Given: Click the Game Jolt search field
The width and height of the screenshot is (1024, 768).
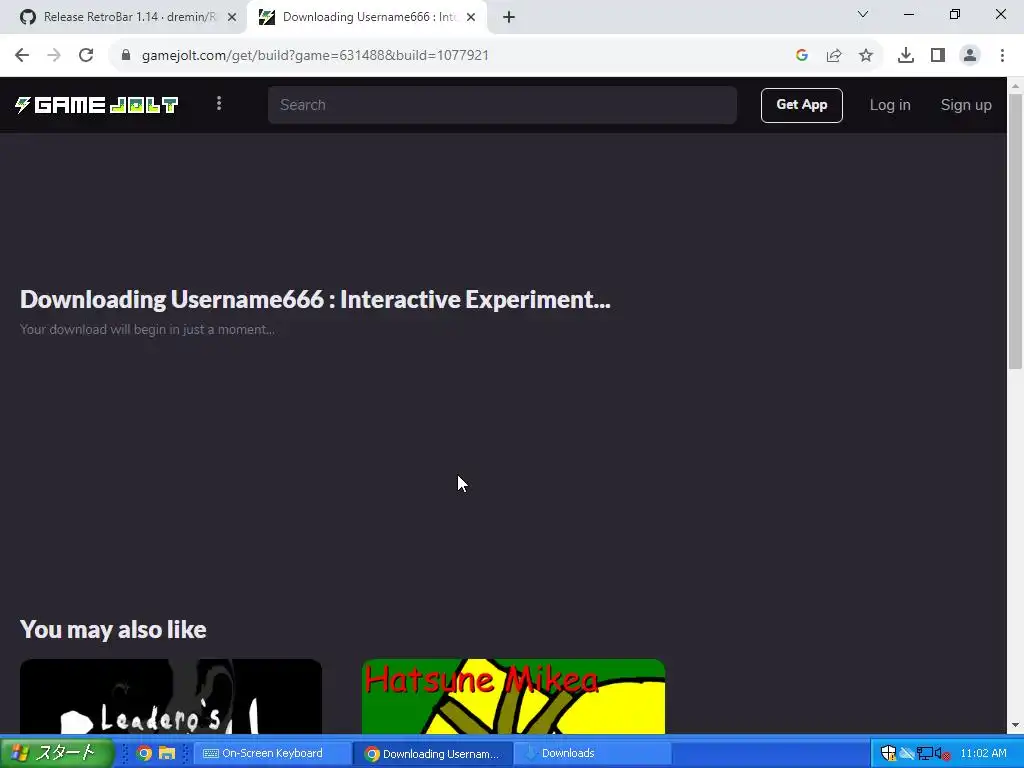Looking at the screenshot, I should tap(502, 104).
